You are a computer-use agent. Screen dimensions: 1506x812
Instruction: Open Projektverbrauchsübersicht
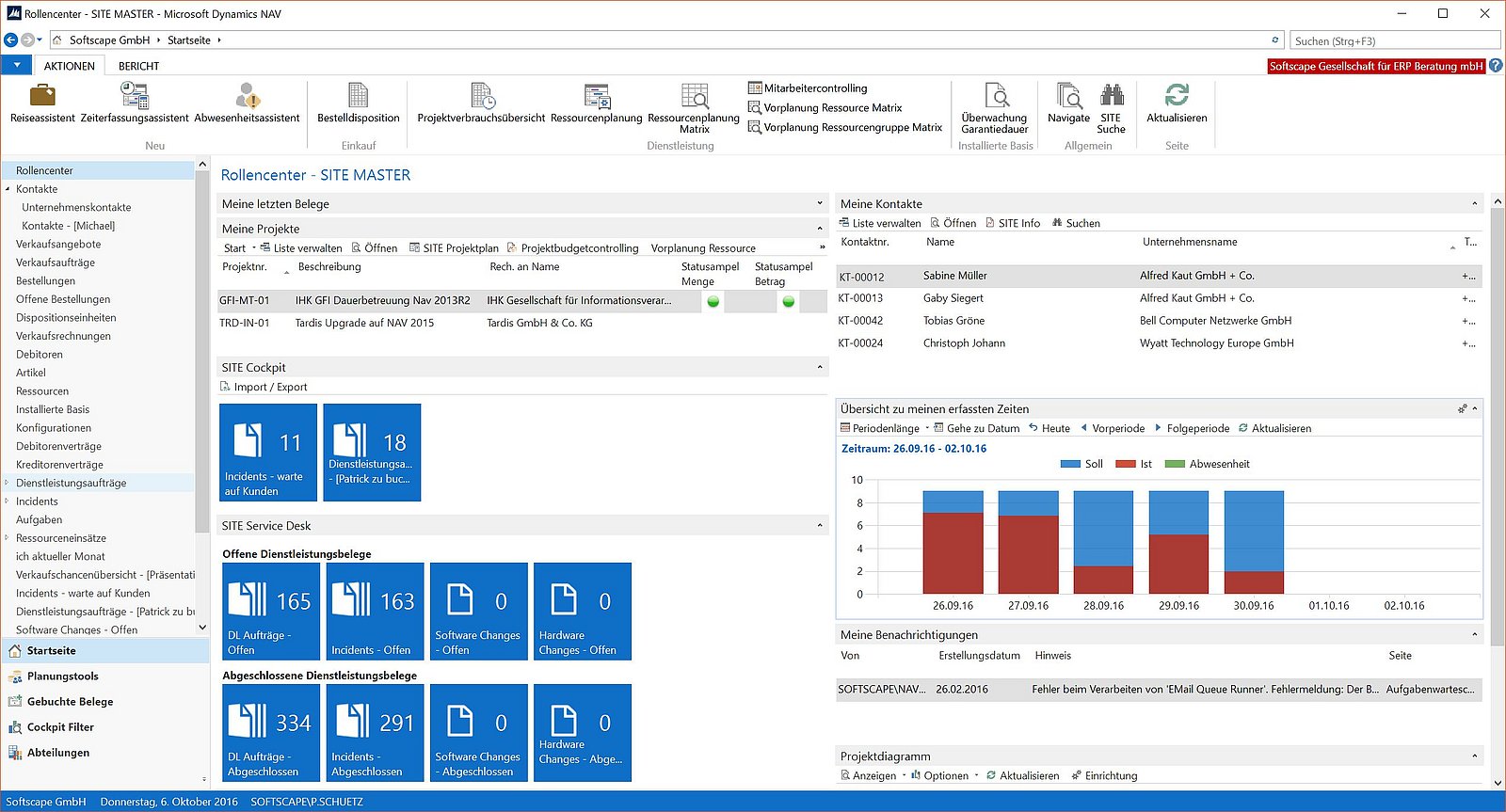pyautogui.click(x=482, y=103)
